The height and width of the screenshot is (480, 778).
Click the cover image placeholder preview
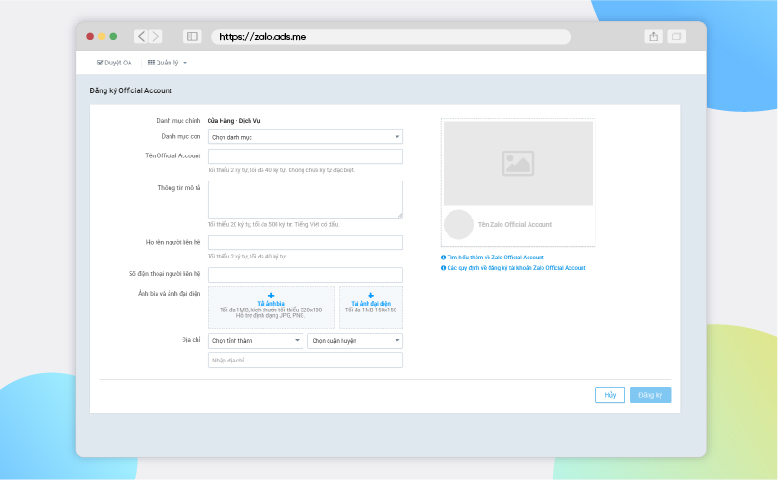pos(518,163)
